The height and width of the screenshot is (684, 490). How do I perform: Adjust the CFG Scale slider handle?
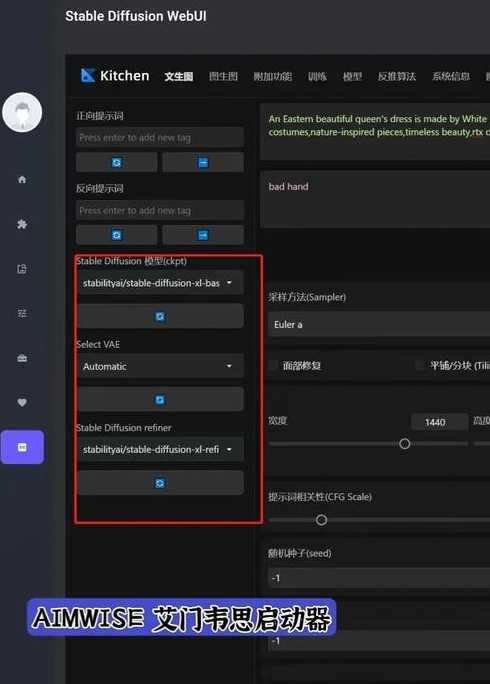click(321, 520)
